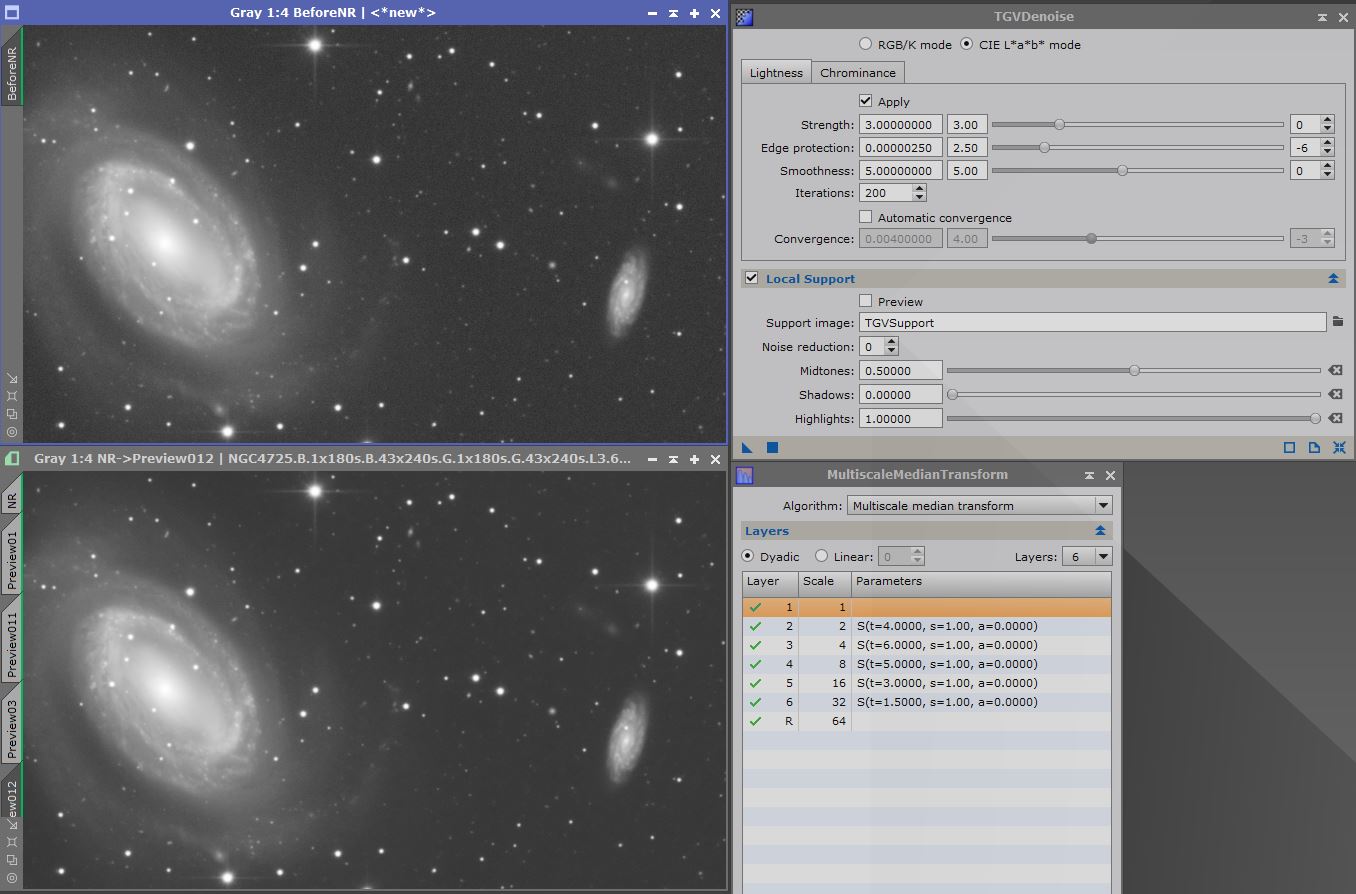The height and width of the screenshot is (894, 1356).
Task: Click the zoom-to-fit icon in BeforeNR window
Action: (12, 396)
